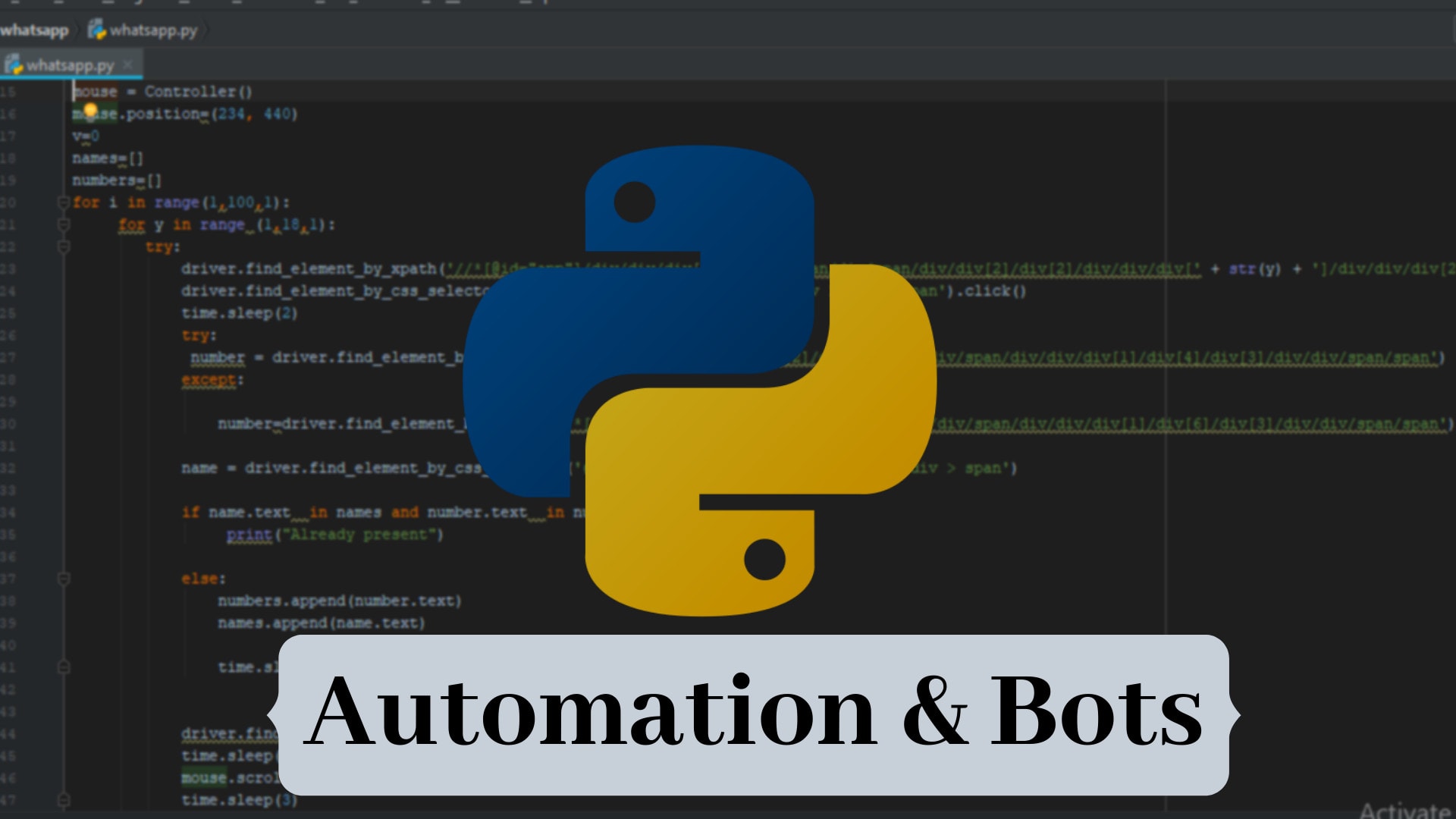Collapse the 'for i in range' loop

point(64,202)
